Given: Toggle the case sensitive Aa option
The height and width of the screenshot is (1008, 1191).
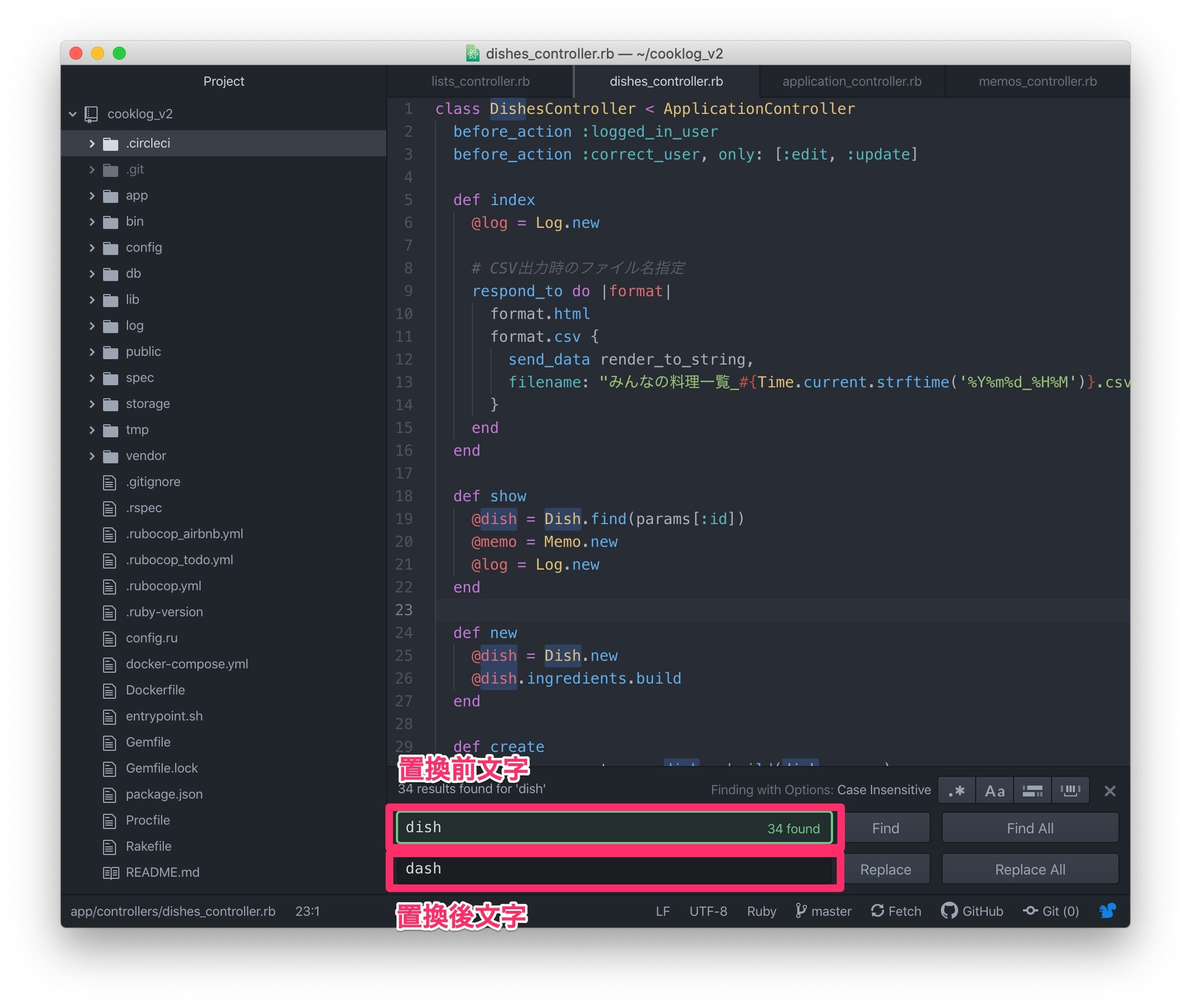Looking at the screenshot, I should [x=995, y=791].
